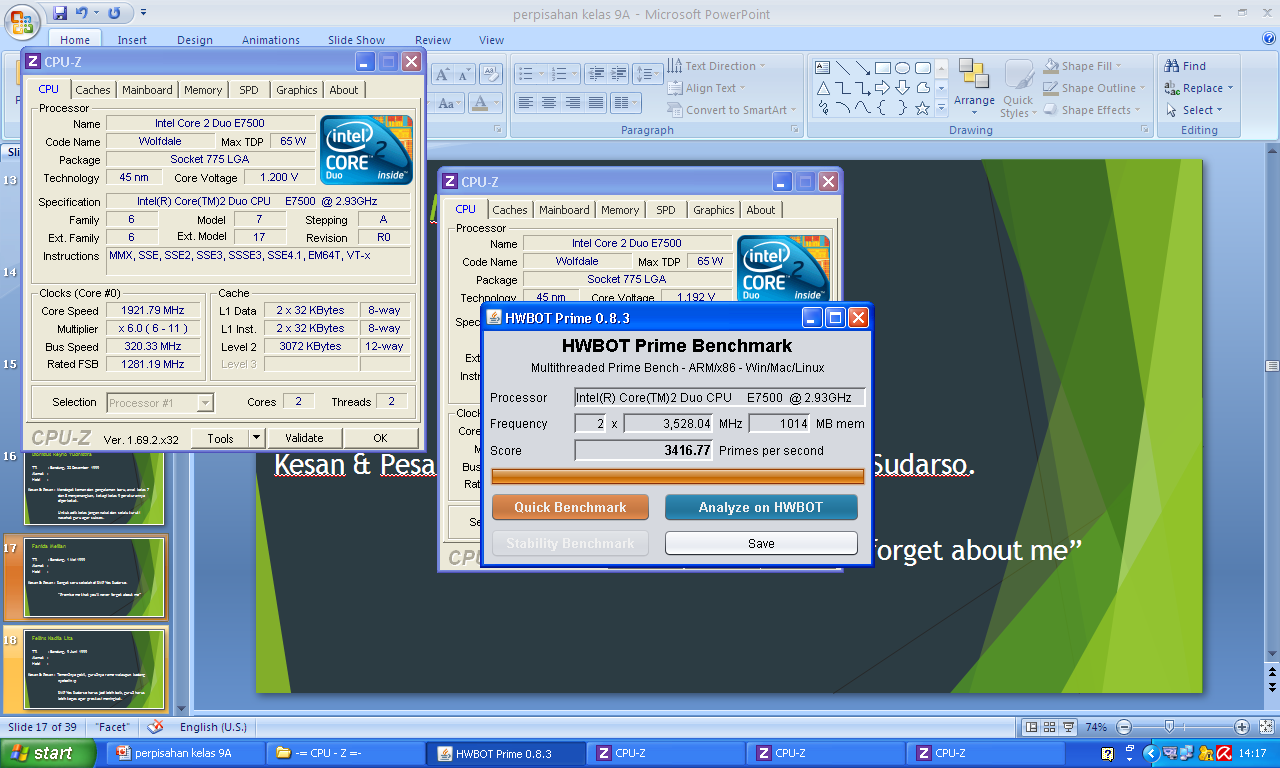Open PowerPoint Help question mark

tap(1269, 38)
